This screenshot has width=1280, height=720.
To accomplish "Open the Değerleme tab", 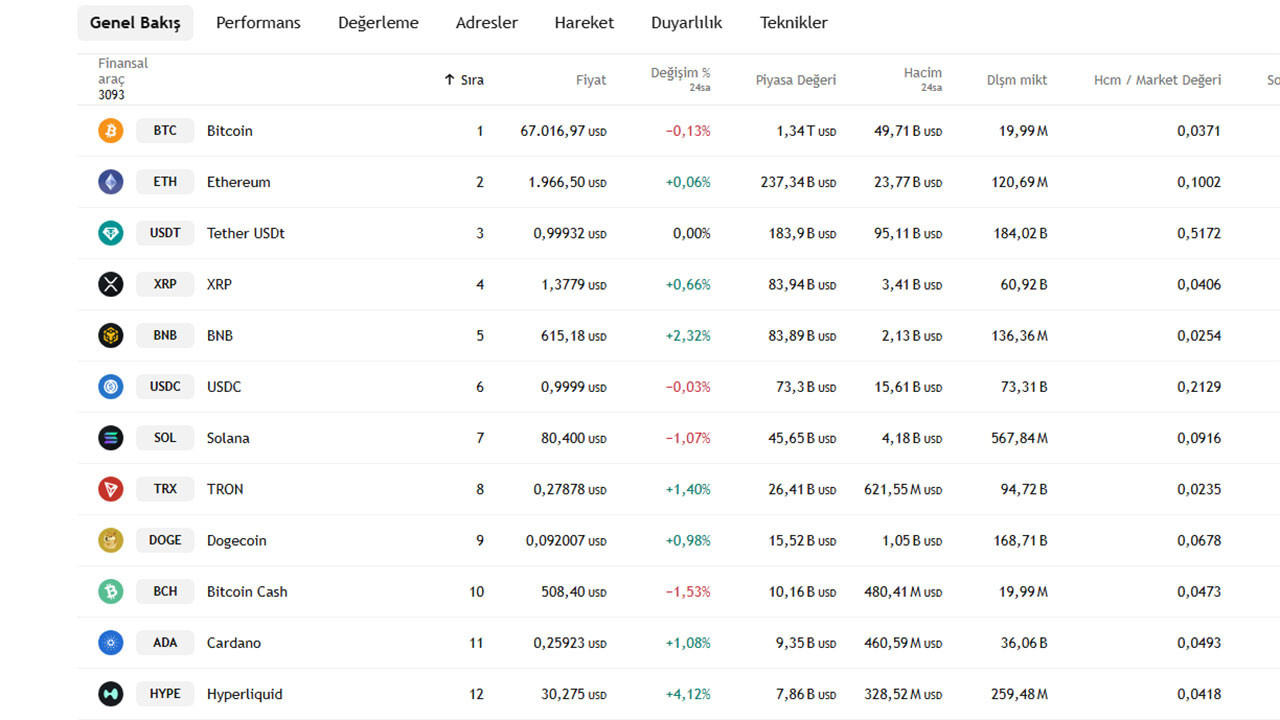I will pyautogui.click(x=378, y=23).
